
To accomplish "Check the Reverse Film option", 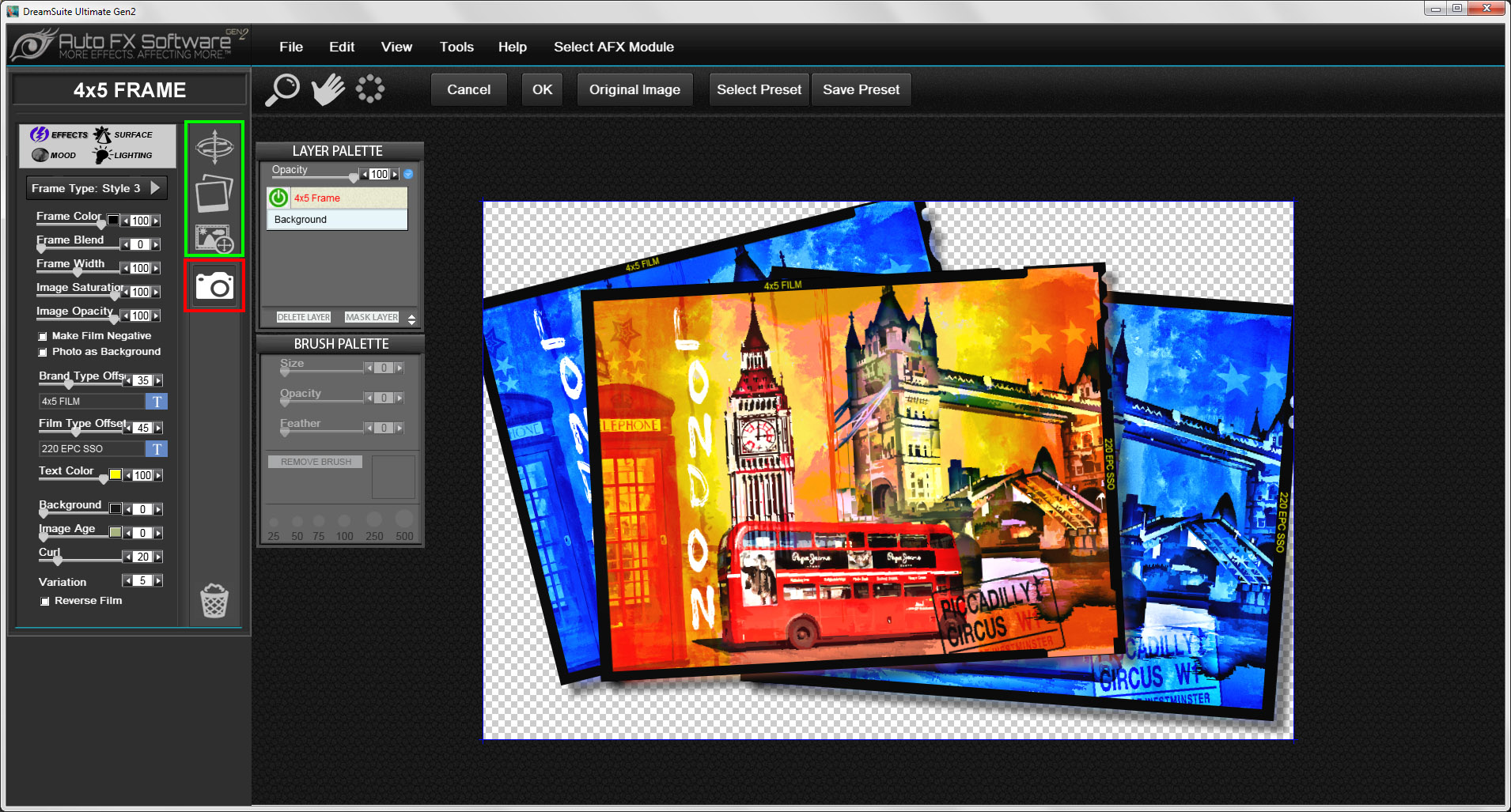I will click(45, 601).
